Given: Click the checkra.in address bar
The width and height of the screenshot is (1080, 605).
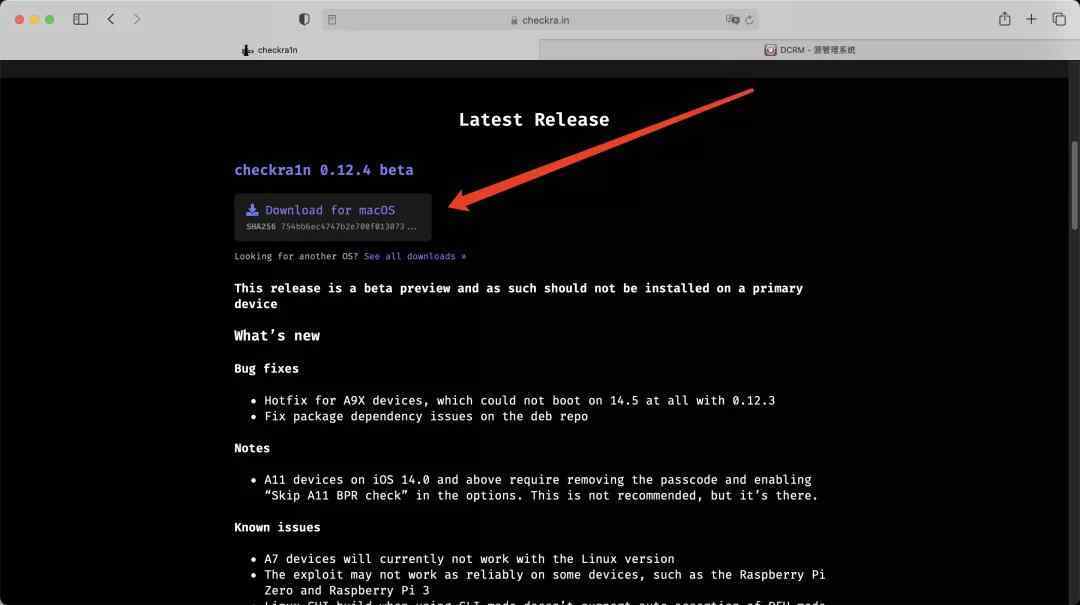Looking at the screenshot, I should point(540,20).
